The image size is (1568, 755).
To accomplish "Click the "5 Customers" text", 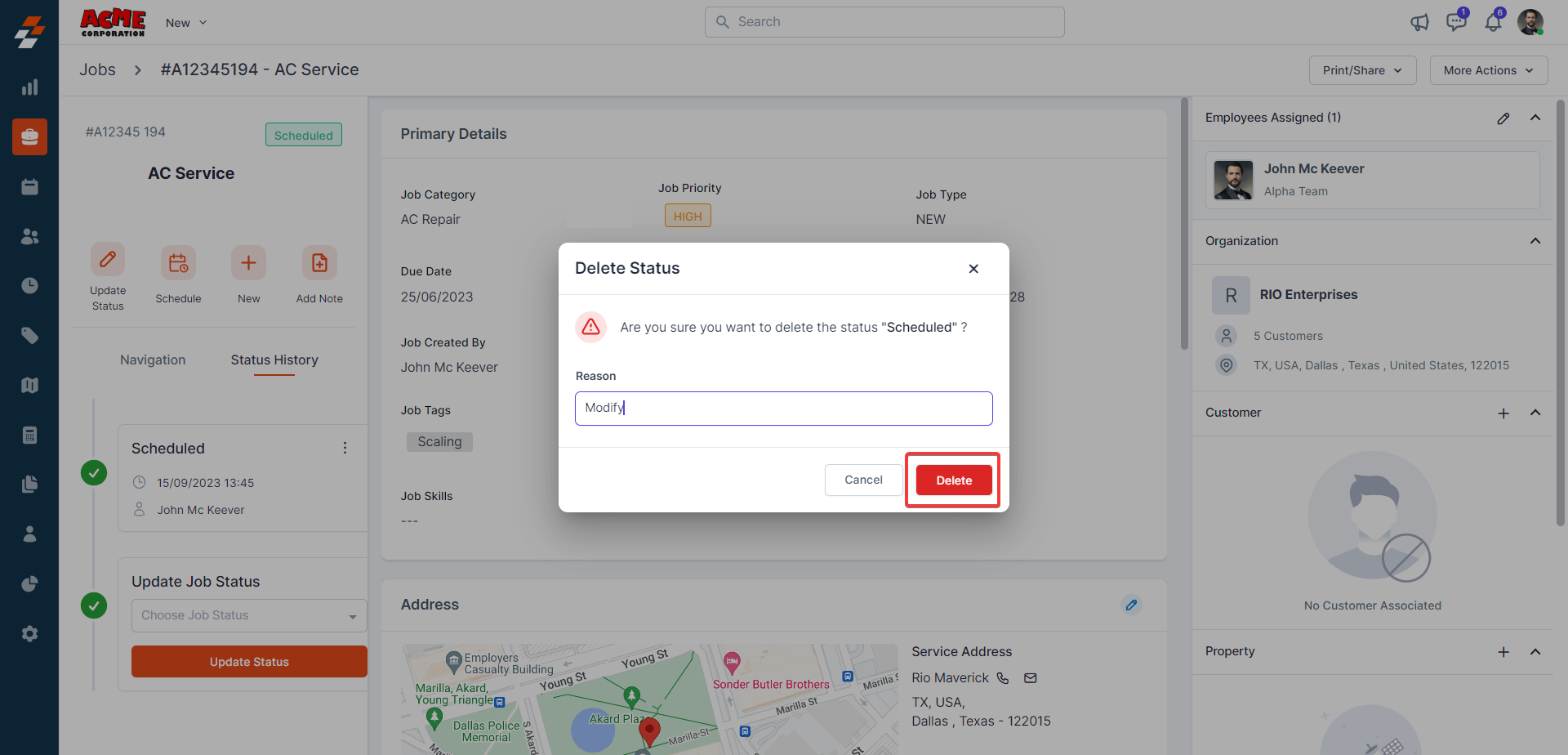I will [1288, 336].
